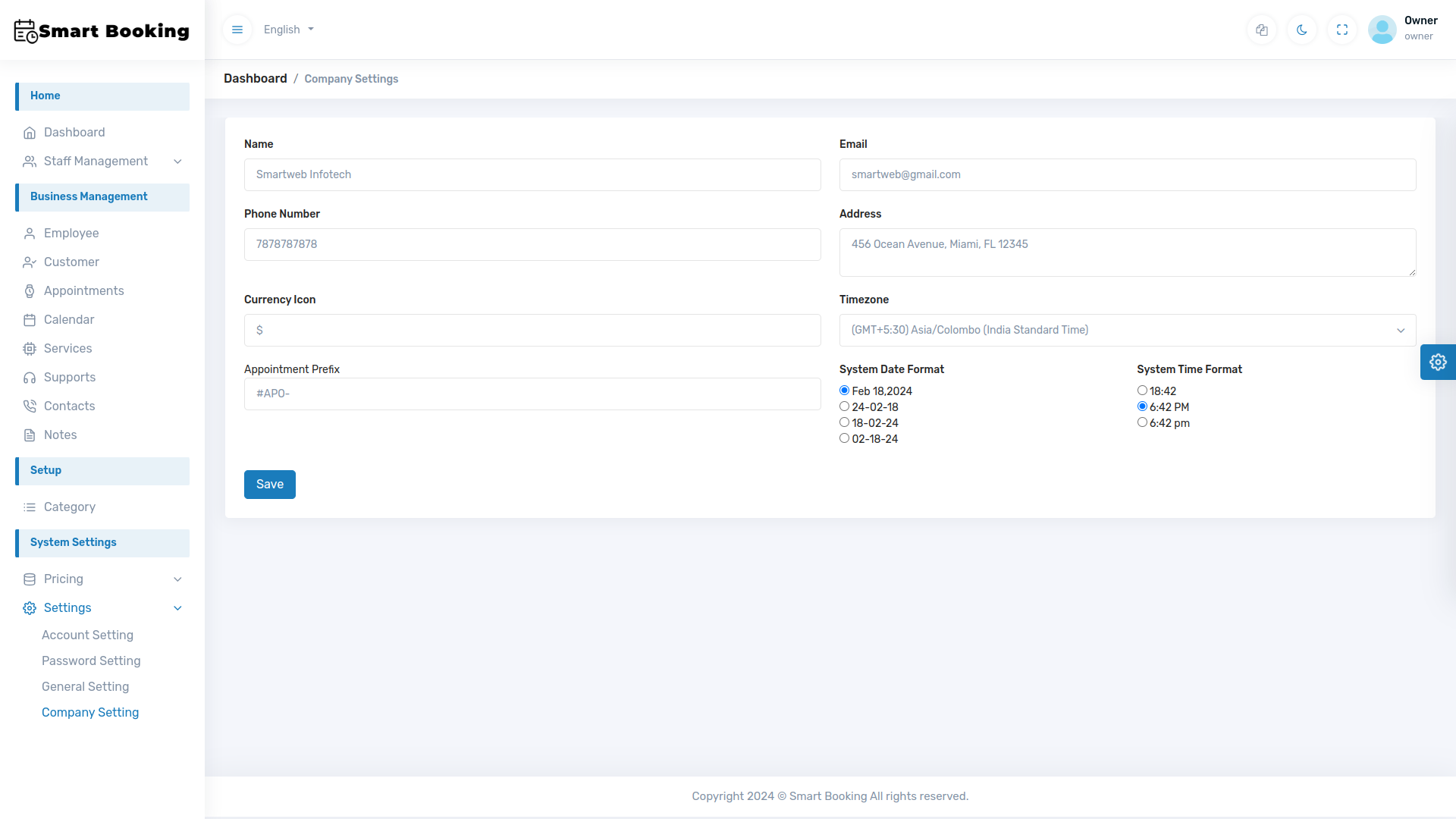
Task: Open the floating settings gear on right edge
Action: (1438, 362)
